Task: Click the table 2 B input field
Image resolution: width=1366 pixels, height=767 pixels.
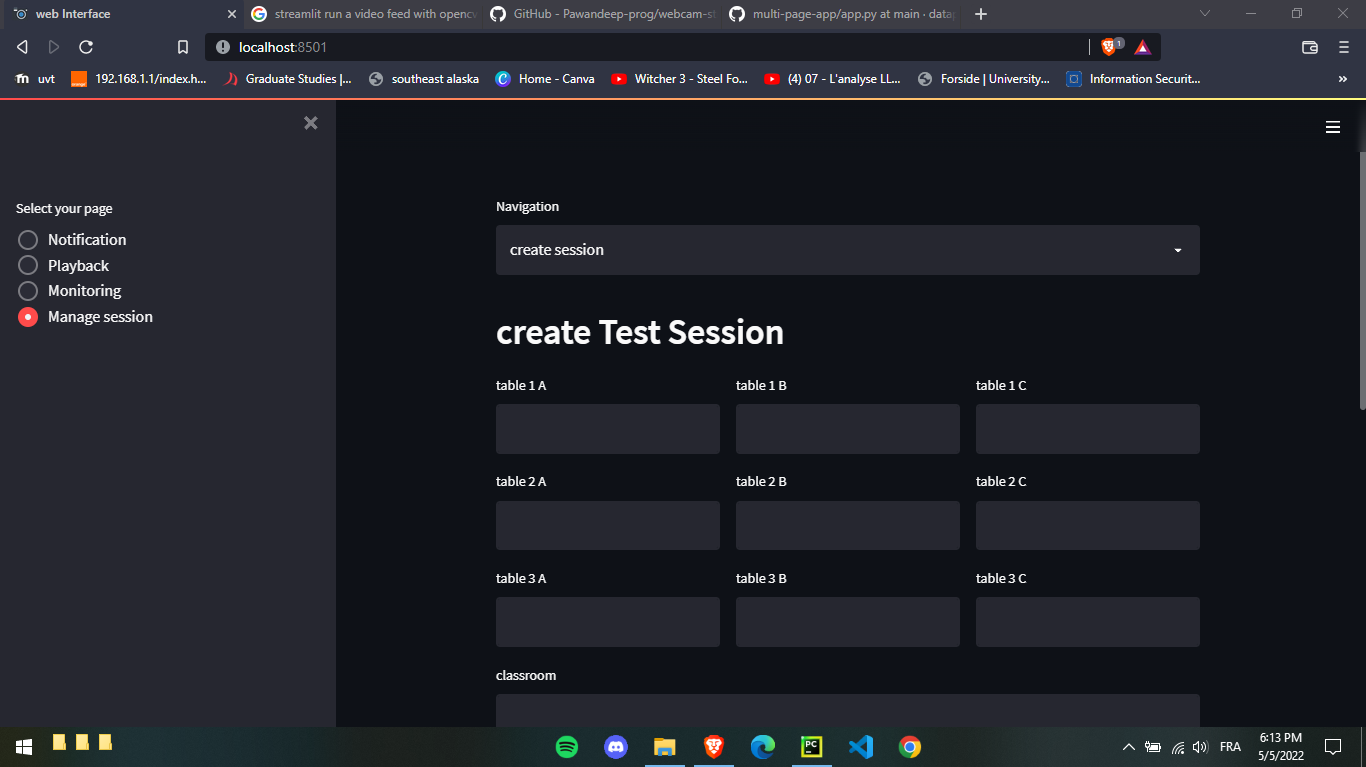Action: click(848, 525)
